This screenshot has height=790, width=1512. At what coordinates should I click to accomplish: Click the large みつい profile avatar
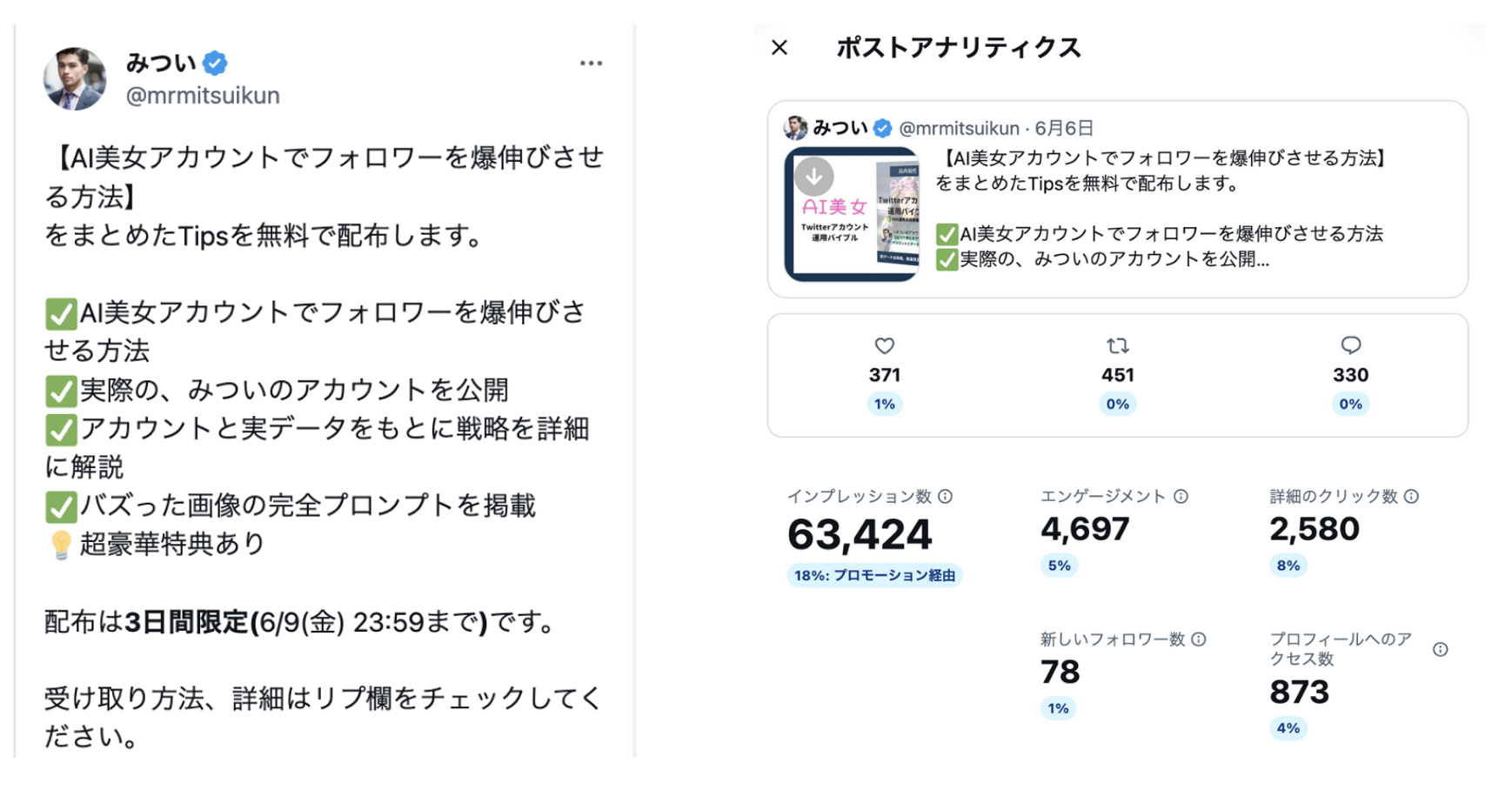(x=75, y=79)
